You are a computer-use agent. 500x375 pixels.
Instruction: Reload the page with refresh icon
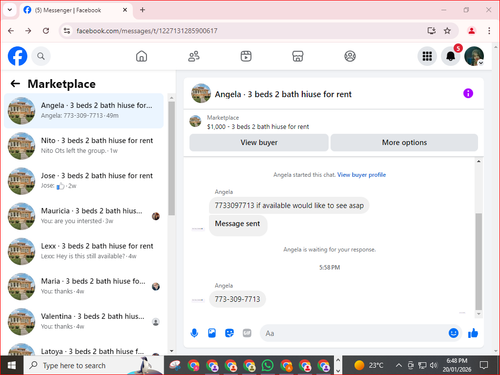point(46,31)
